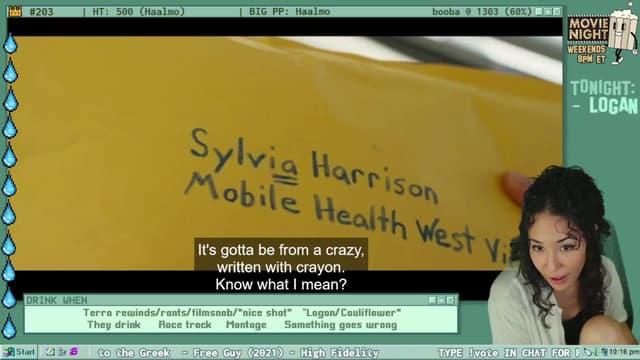Click the middle quick-launch icon in taskbar
This screenshot has width=640, height=360.
coord(62,352)
